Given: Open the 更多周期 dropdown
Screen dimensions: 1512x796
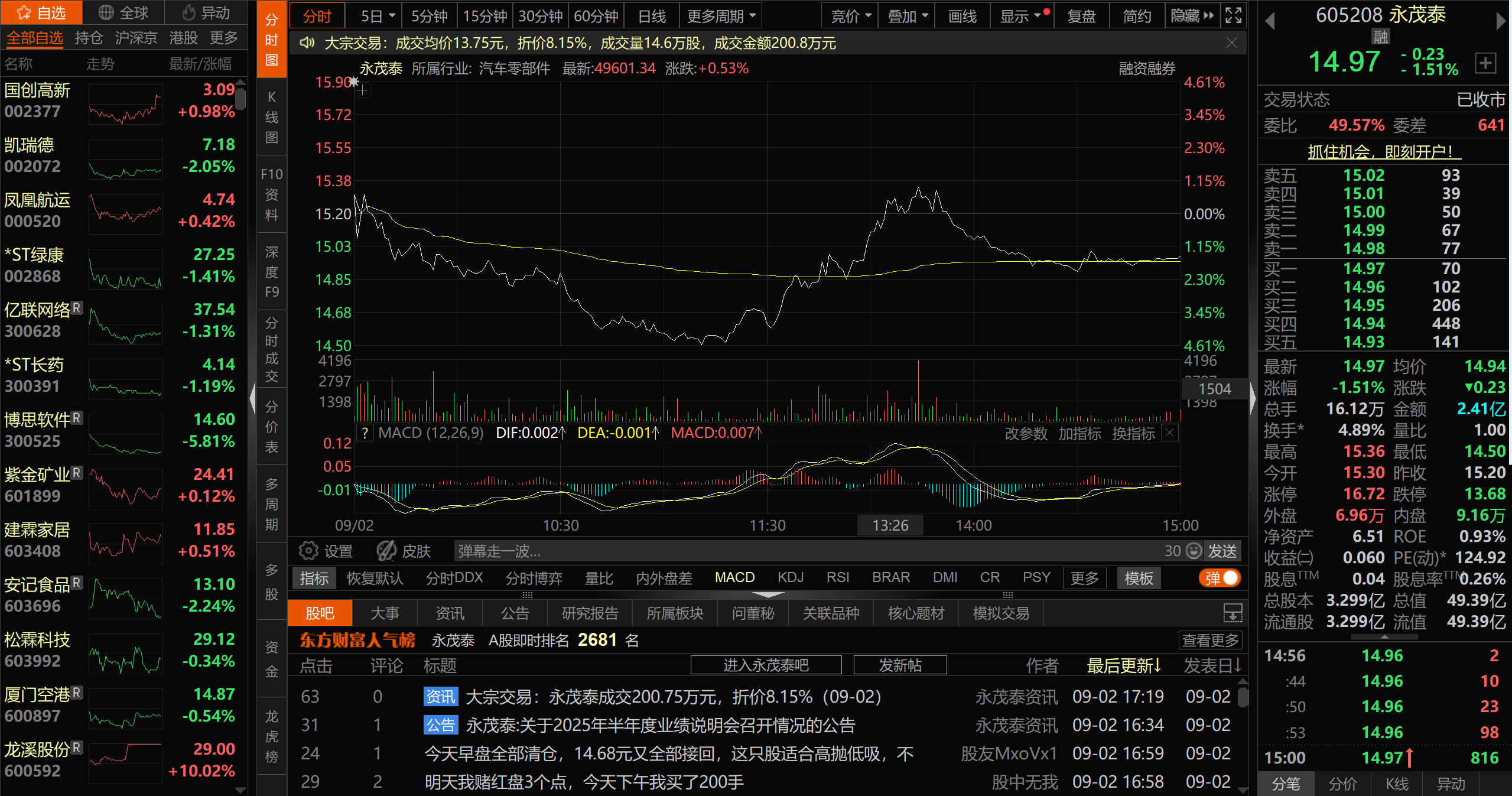Looking at the screenshot, I should pyautogui.click(x=721, y=16).
